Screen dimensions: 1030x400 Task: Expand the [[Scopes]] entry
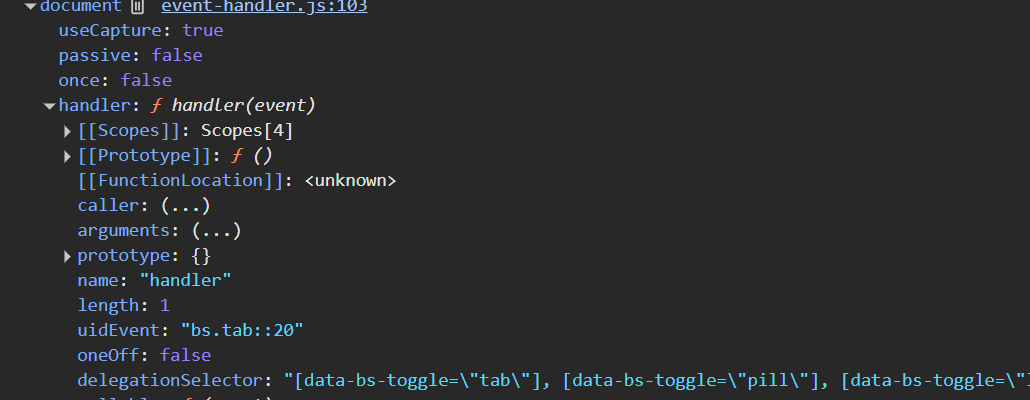pyautogui.click(x=67, y=131)
